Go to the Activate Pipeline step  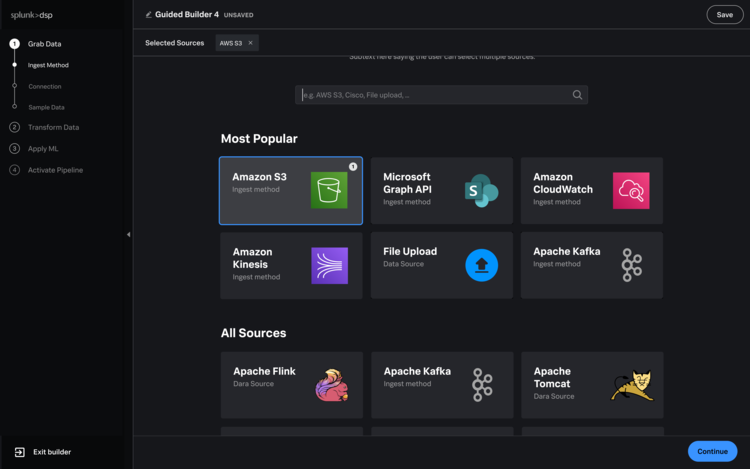tap(55, 170)
